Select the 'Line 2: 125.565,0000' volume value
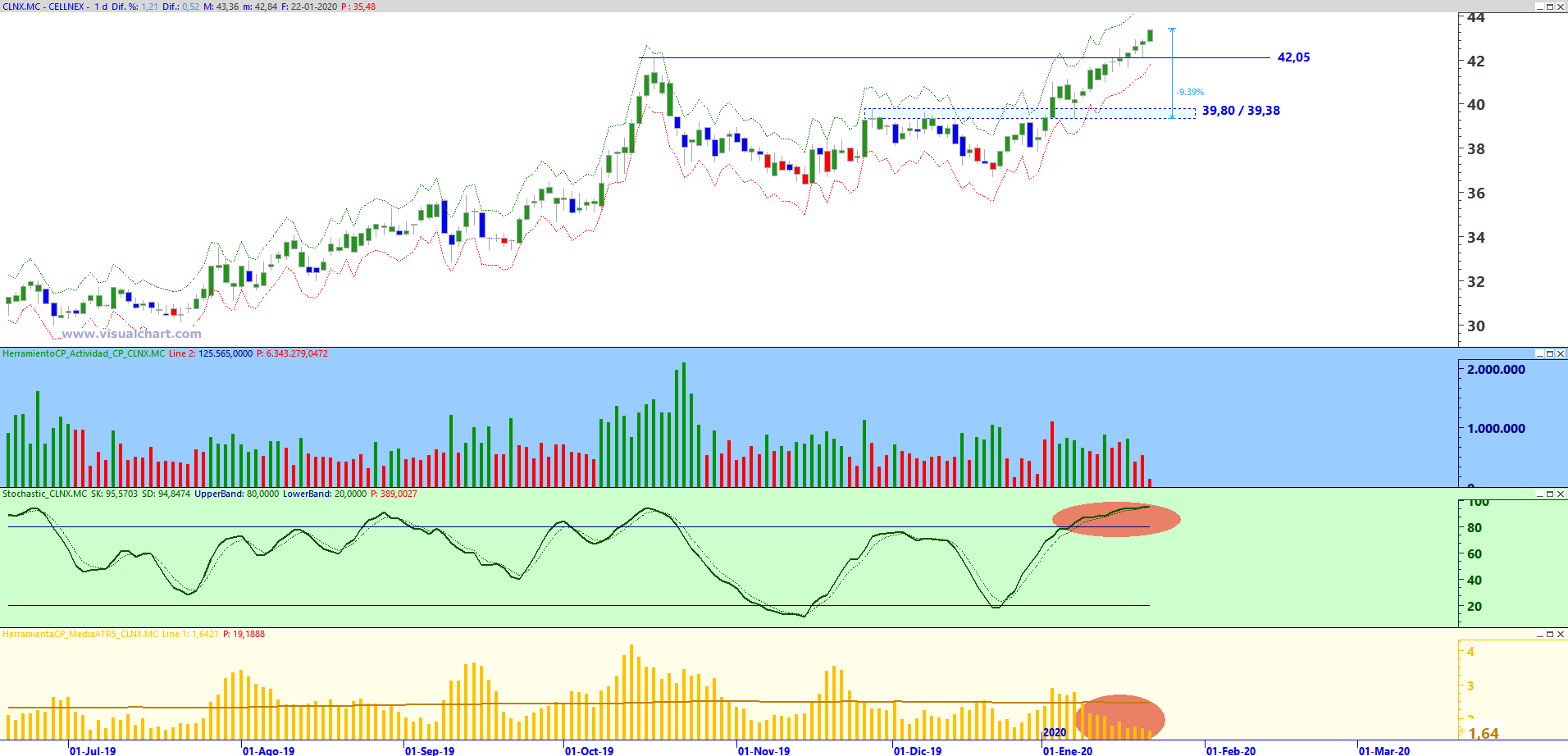The height and width of the screenshot is (756, 1568). coord(211,353)
